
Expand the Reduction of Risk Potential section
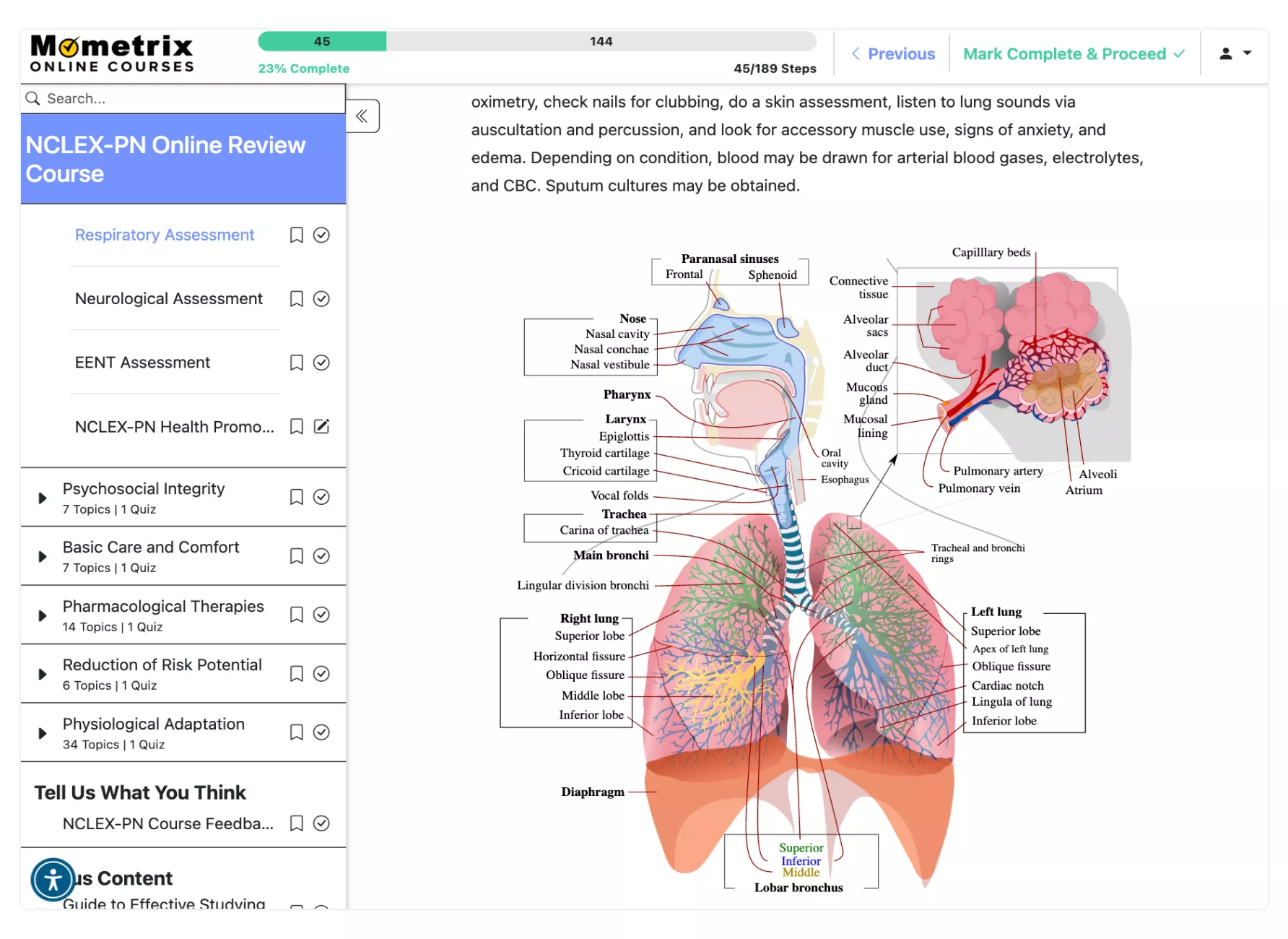tap(43, 674)
